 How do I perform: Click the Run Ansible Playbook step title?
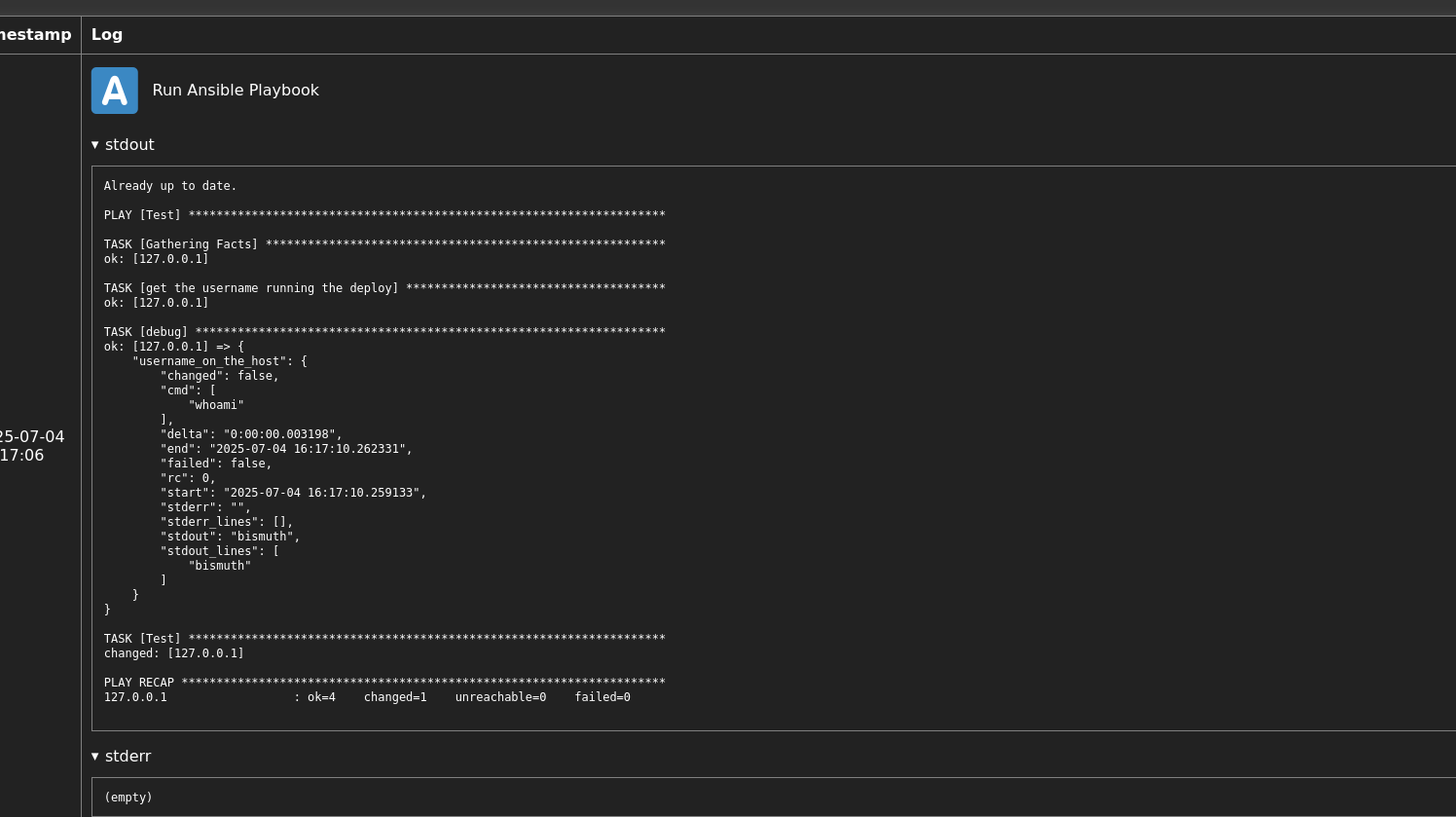click(236, 90)
